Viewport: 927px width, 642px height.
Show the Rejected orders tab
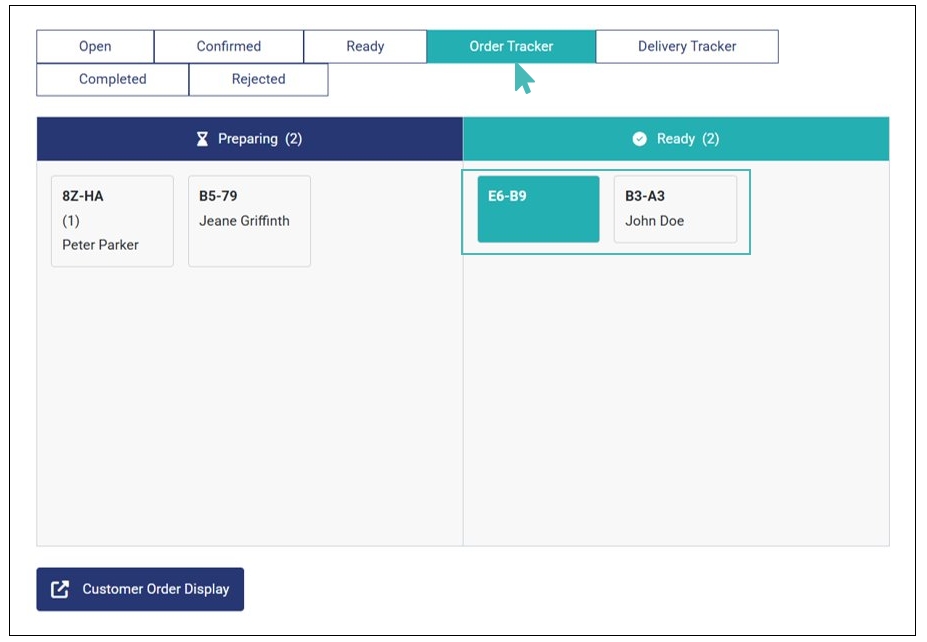(x=258, y=80)
